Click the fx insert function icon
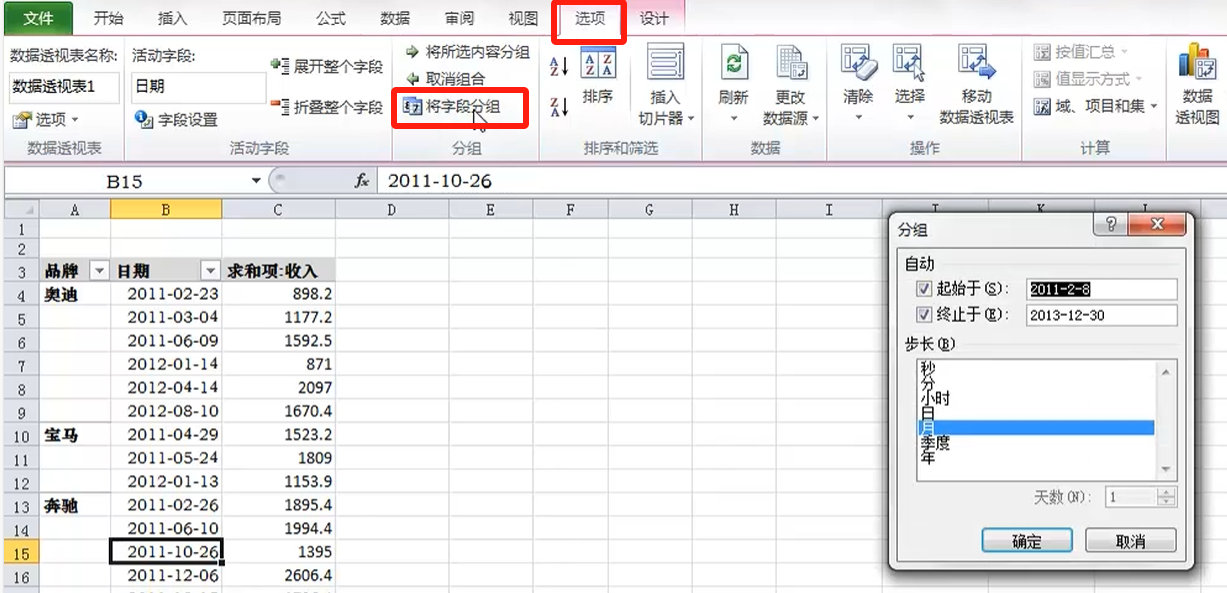Viewport: 1227px width, 593px height. (x=362, y=181)
